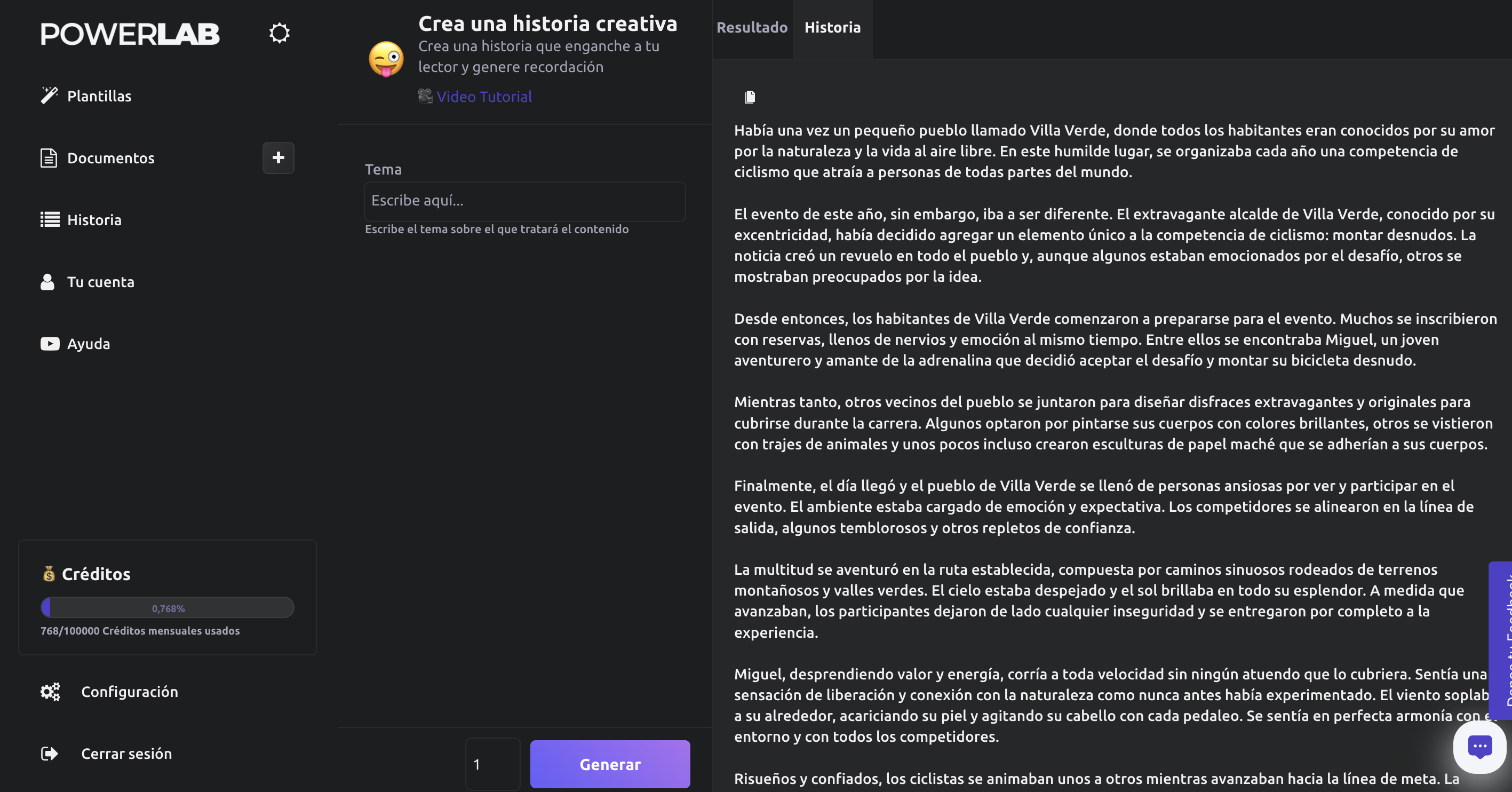Switch to the Historia tab
This screenshot has width=1512, height=792.
832,28
